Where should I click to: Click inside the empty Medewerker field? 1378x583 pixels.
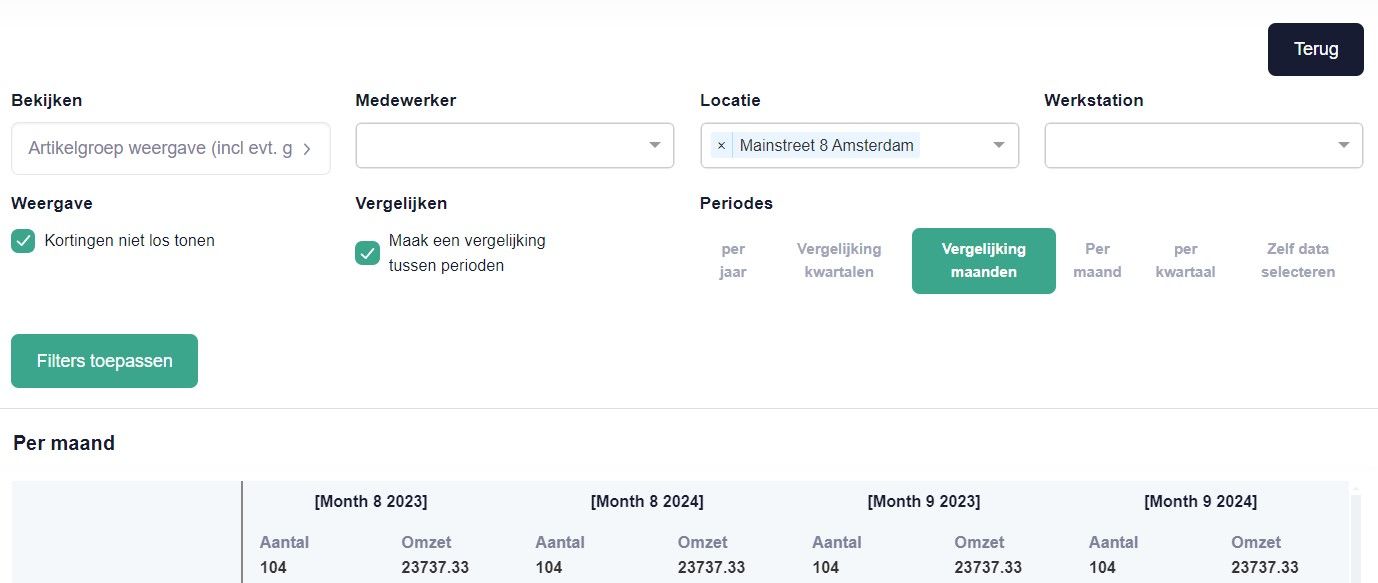point(500,145)
